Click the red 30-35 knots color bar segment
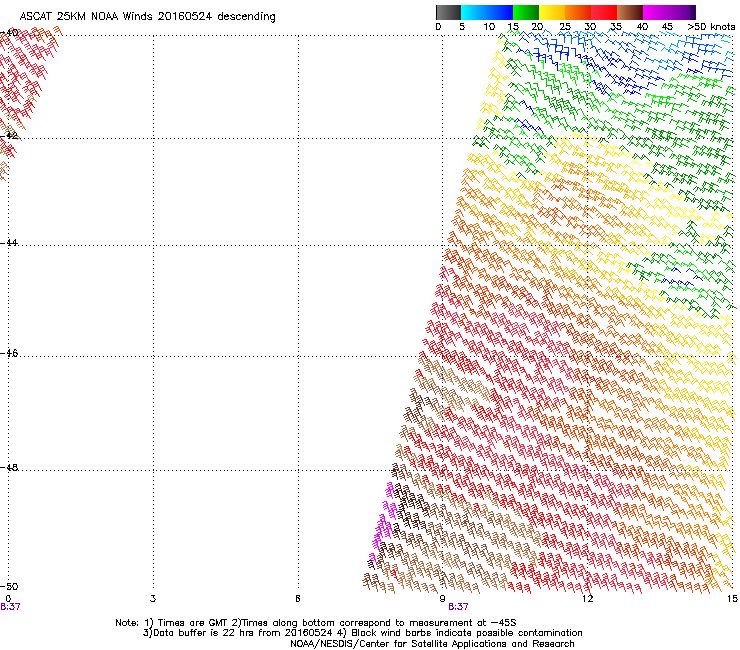 [604, 12]
